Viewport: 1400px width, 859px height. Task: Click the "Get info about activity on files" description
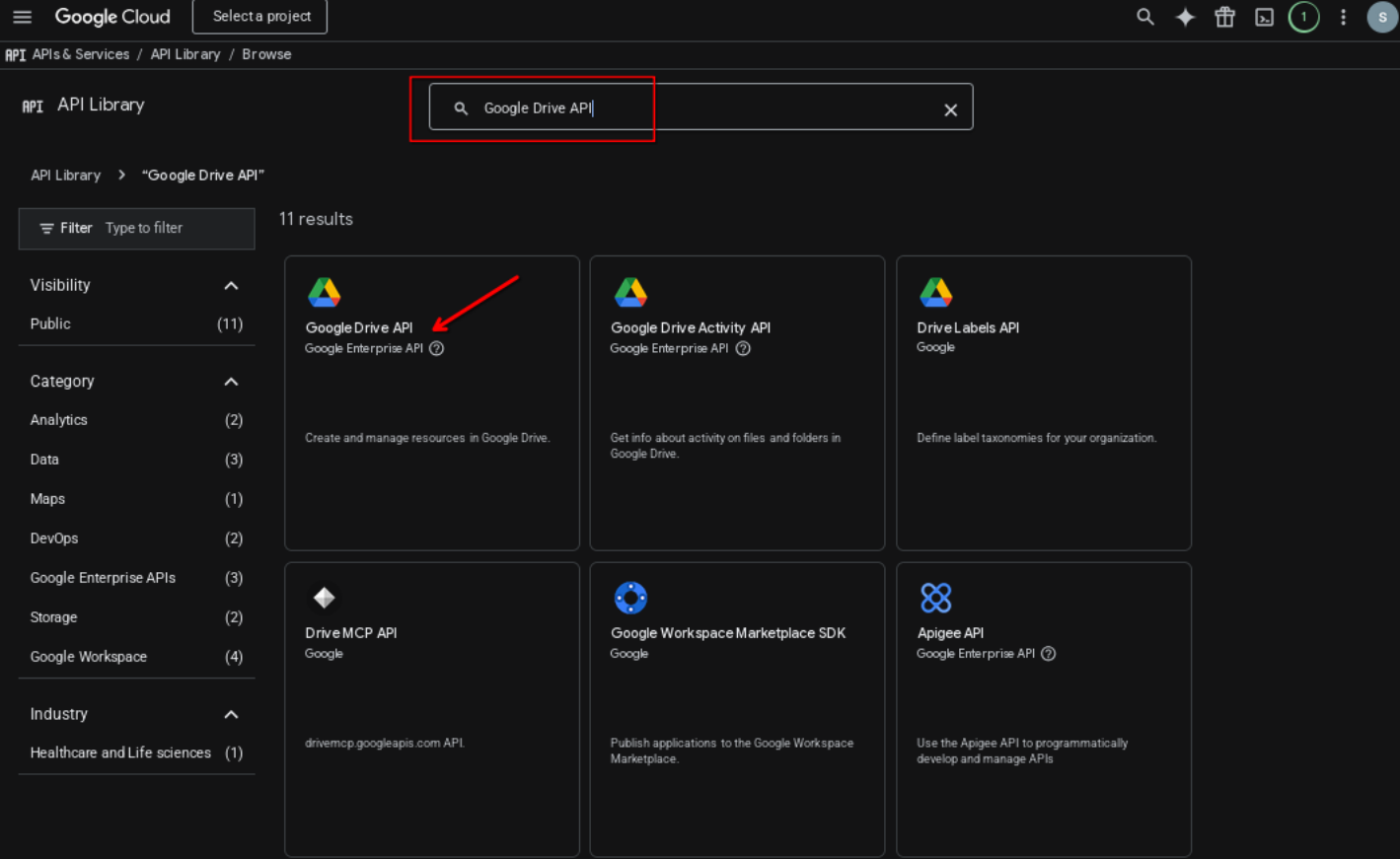(x=725, y=446)
